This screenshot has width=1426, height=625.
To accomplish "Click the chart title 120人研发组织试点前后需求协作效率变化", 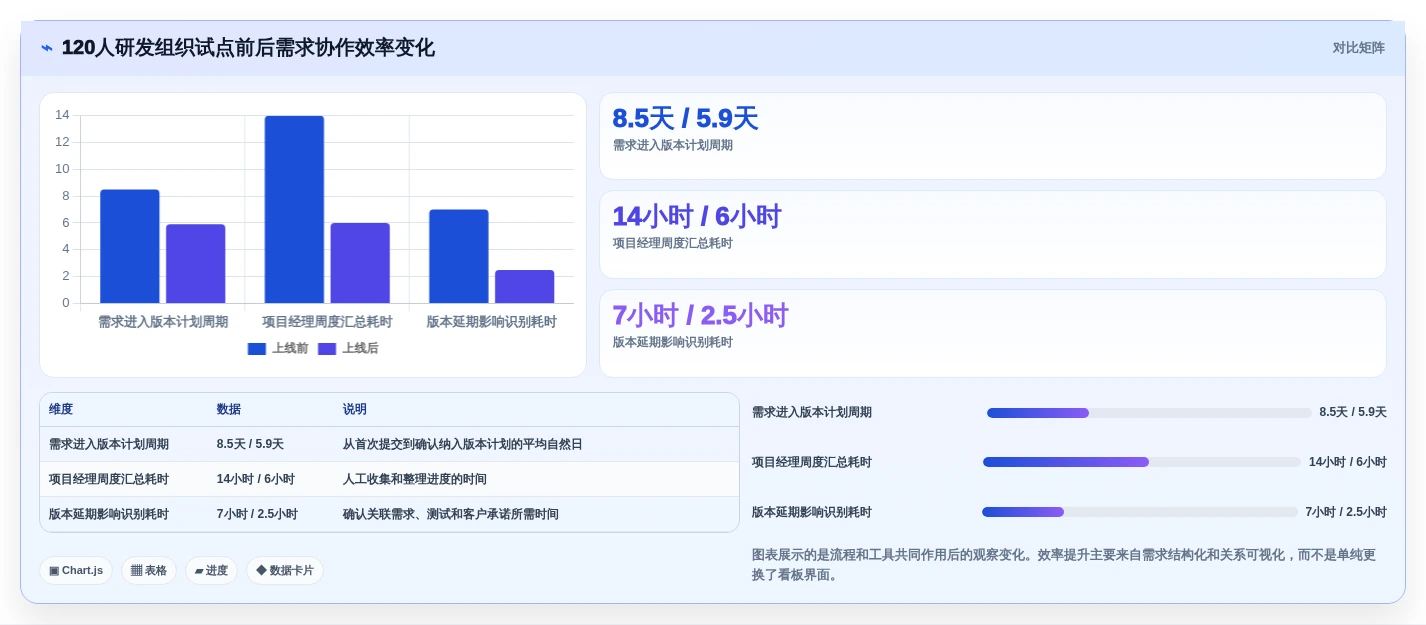I will point(248,48).
